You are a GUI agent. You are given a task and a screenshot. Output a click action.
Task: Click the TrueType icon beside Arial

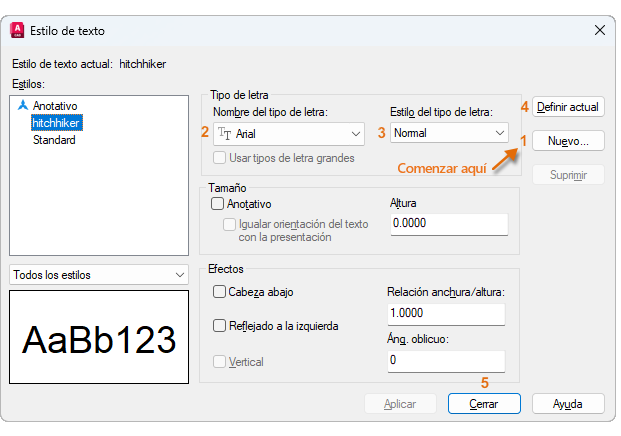coord(224,132)
